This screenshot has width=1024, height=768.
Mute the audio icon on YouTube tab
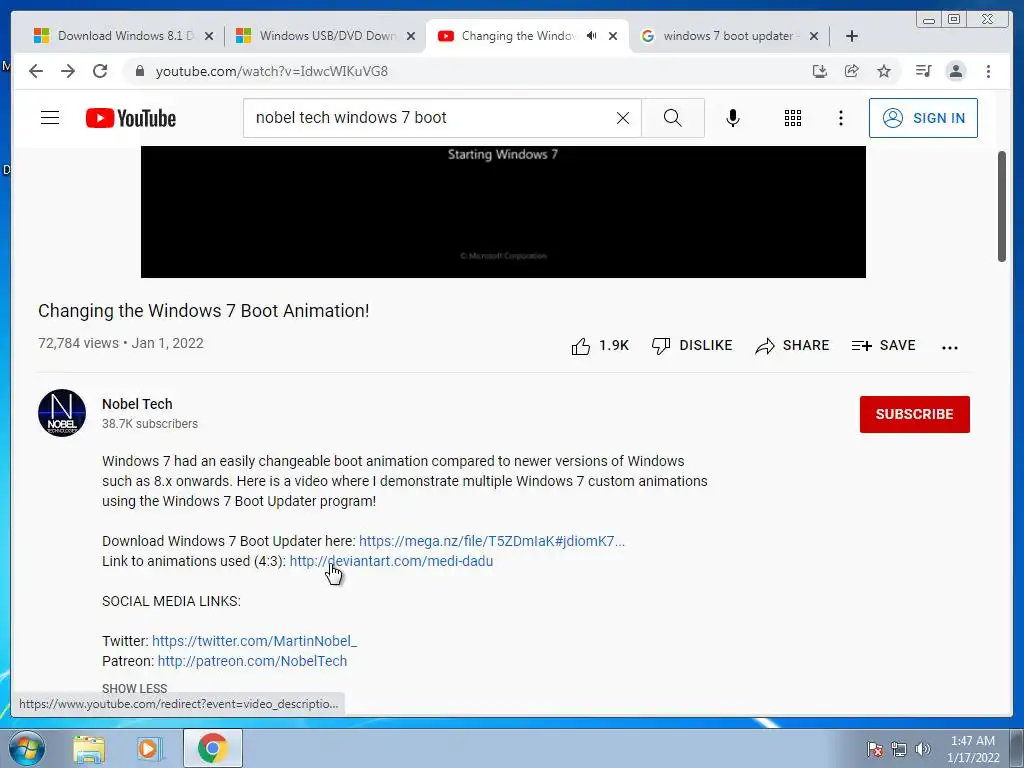click(x=592, y=36)
